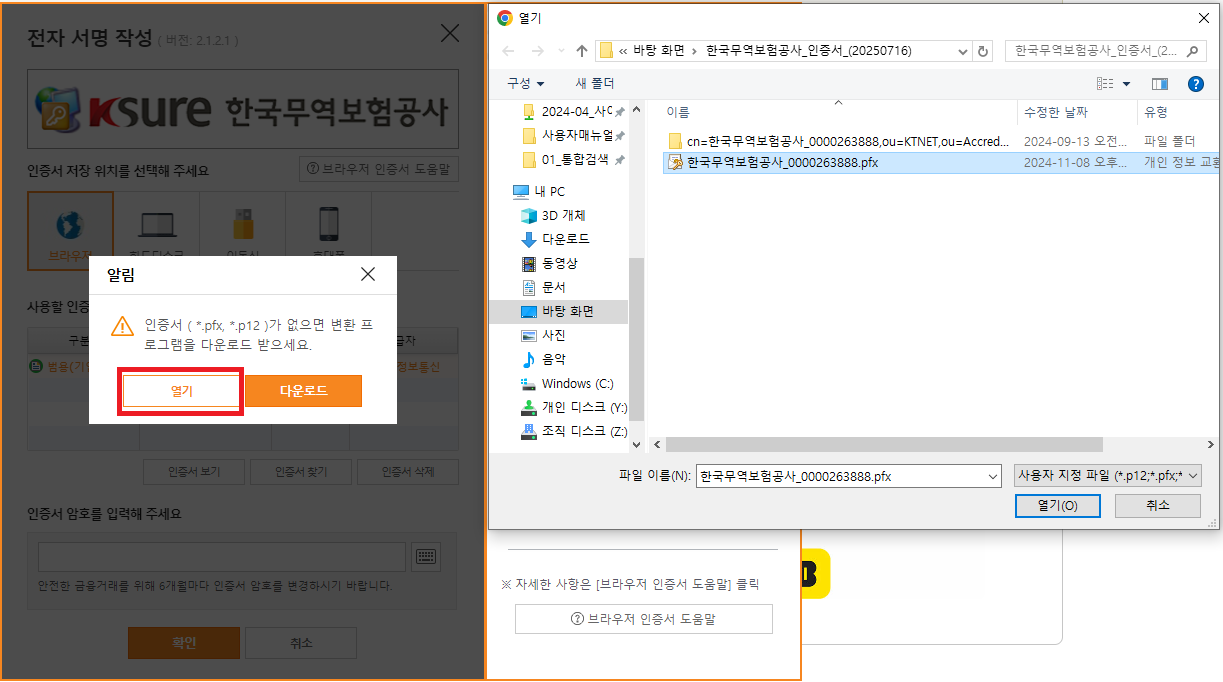
Task: Select the 2024-04 pinned folder
Action: pyautogui.click(x=574, y=111)
